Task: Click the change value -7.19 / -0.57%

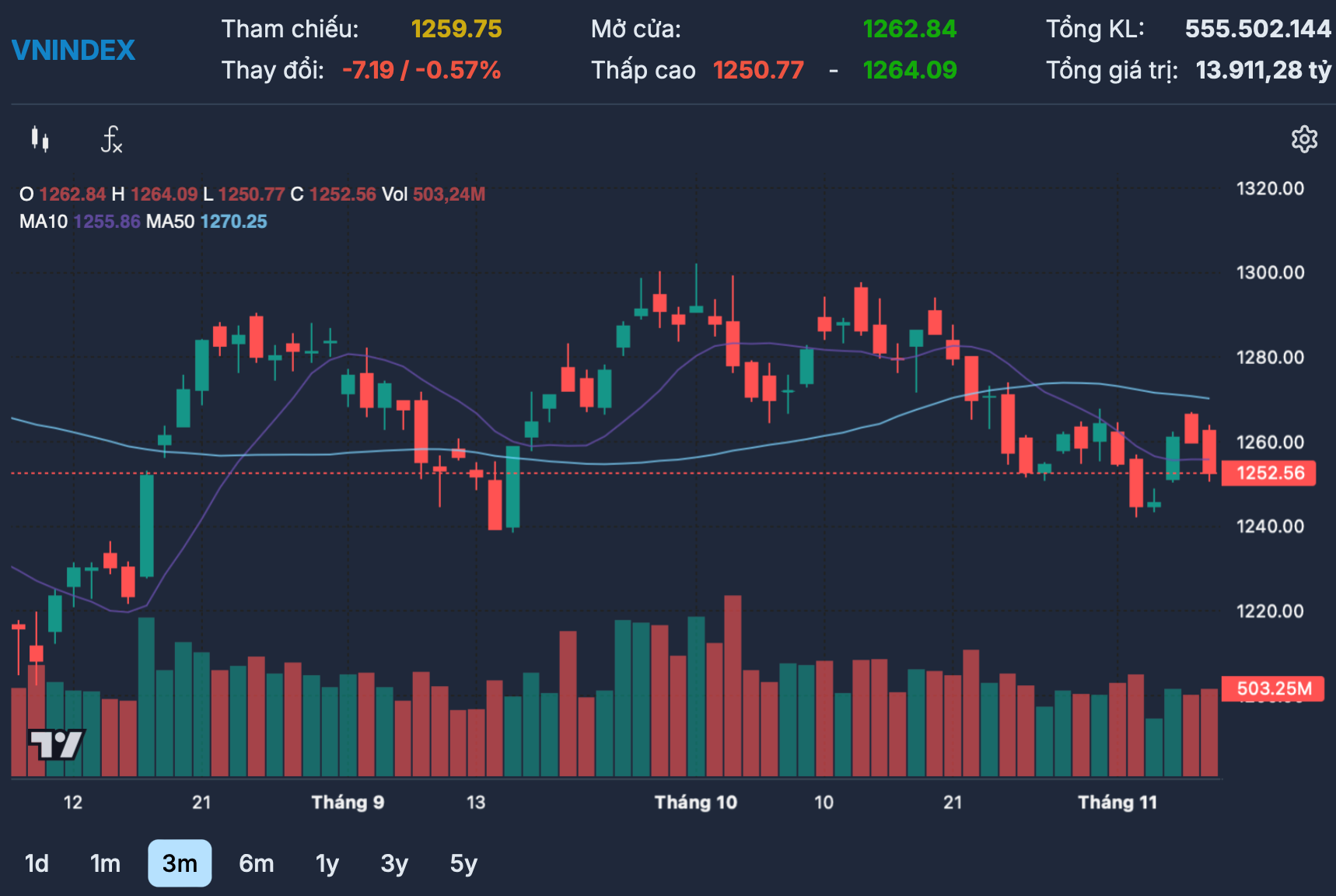Action: (421, 70)
